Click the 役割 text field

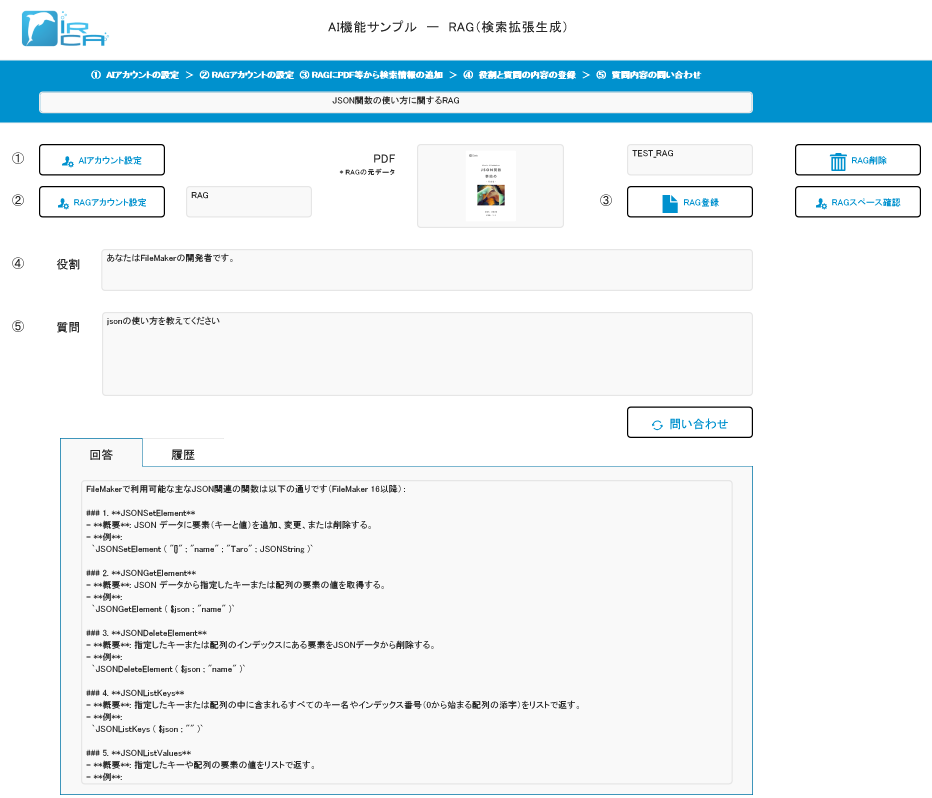point(427,270)
